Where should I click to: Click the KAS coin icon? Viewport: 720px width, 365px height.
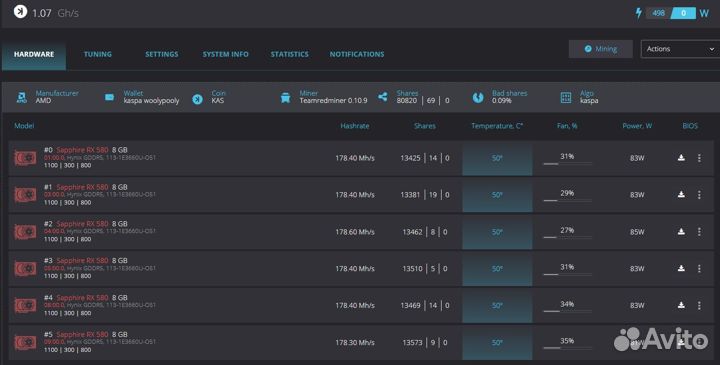coord(197,98)
